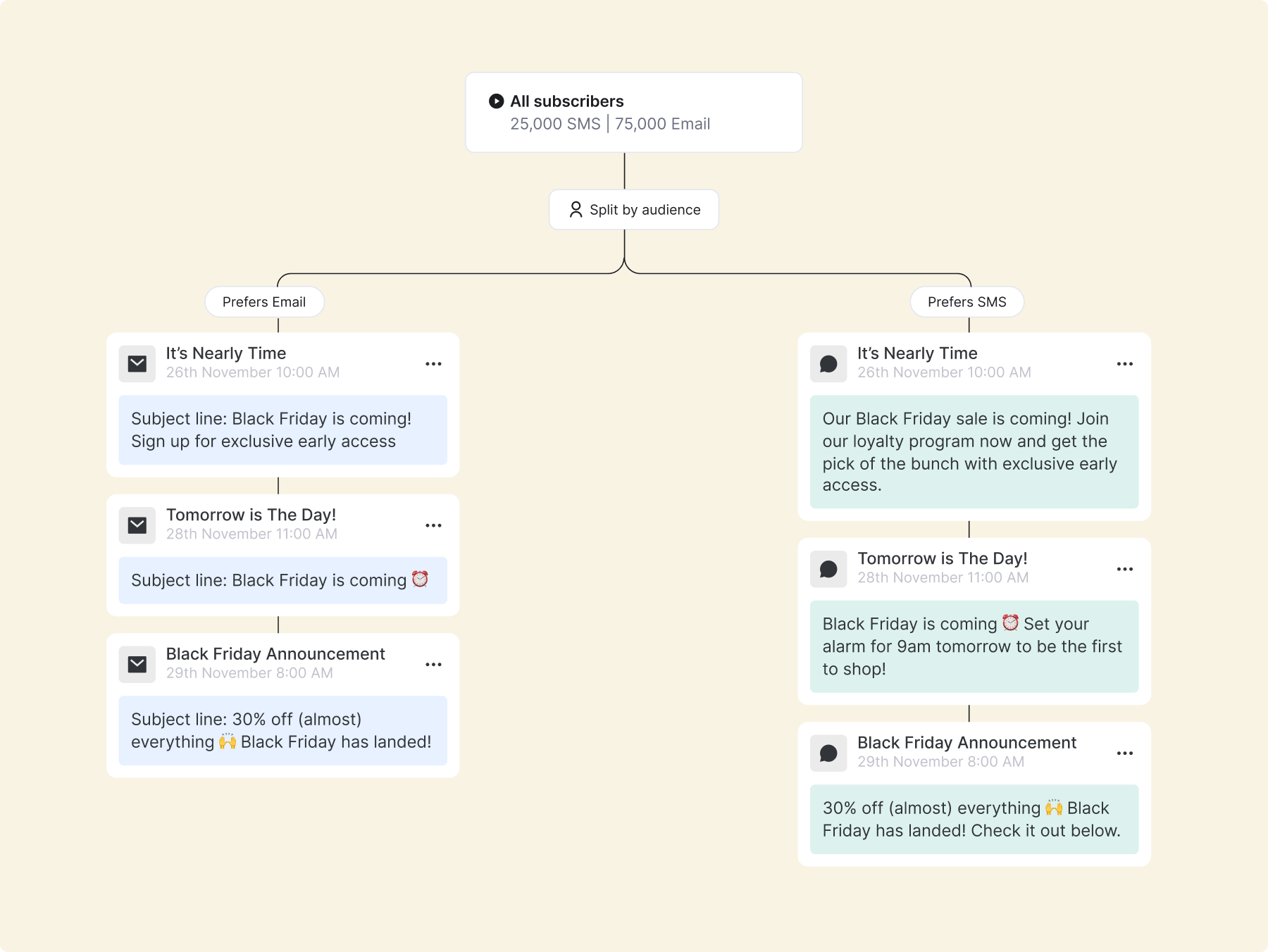Select the All subscribers trigger card
1268x952 pixels.
pyautogui.click(x=634, y=113)
